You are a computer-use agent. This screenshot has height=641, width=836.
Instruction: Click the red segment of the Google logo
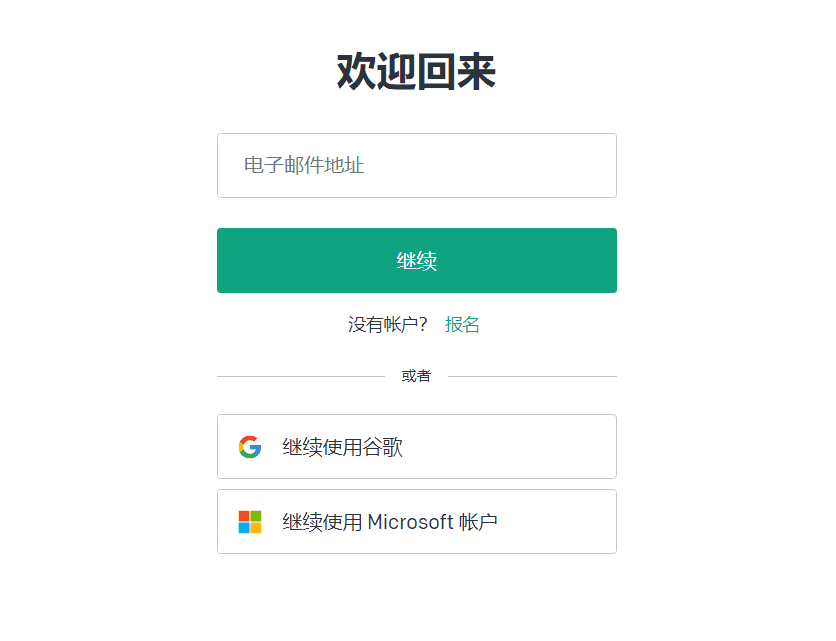250,440
